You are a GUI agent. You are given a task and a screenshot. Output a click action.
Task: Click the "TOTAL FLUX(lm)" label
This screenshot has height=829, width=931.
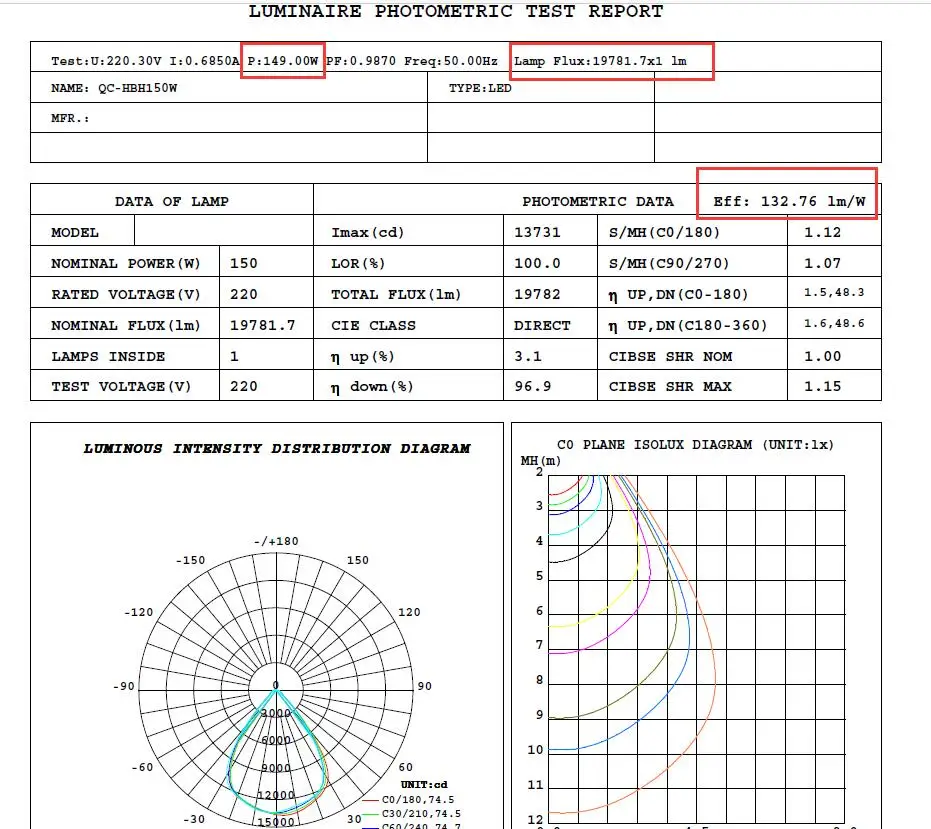pos(396,295)
